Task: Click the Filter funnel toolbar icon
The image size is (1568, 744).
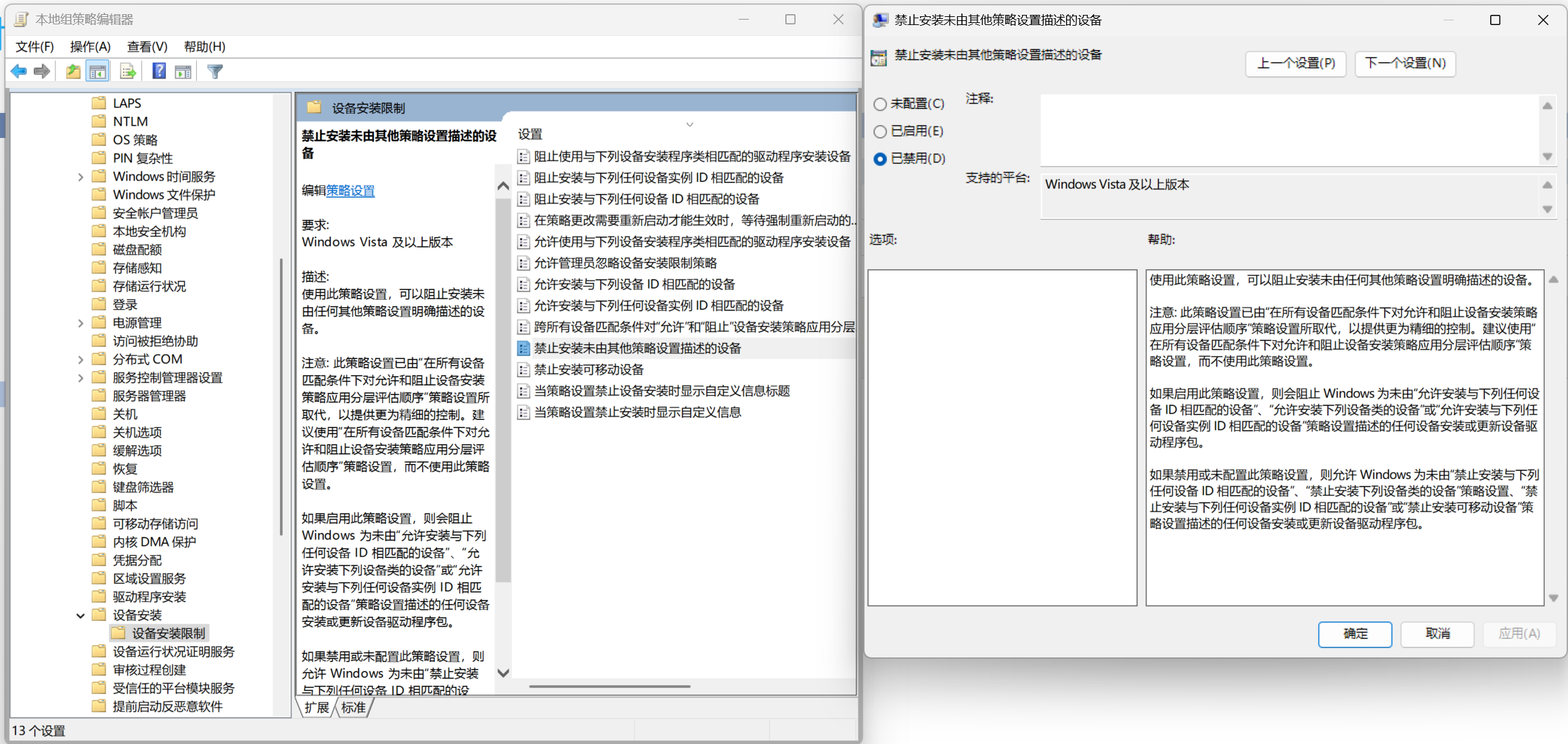Action: coord(214,71)
